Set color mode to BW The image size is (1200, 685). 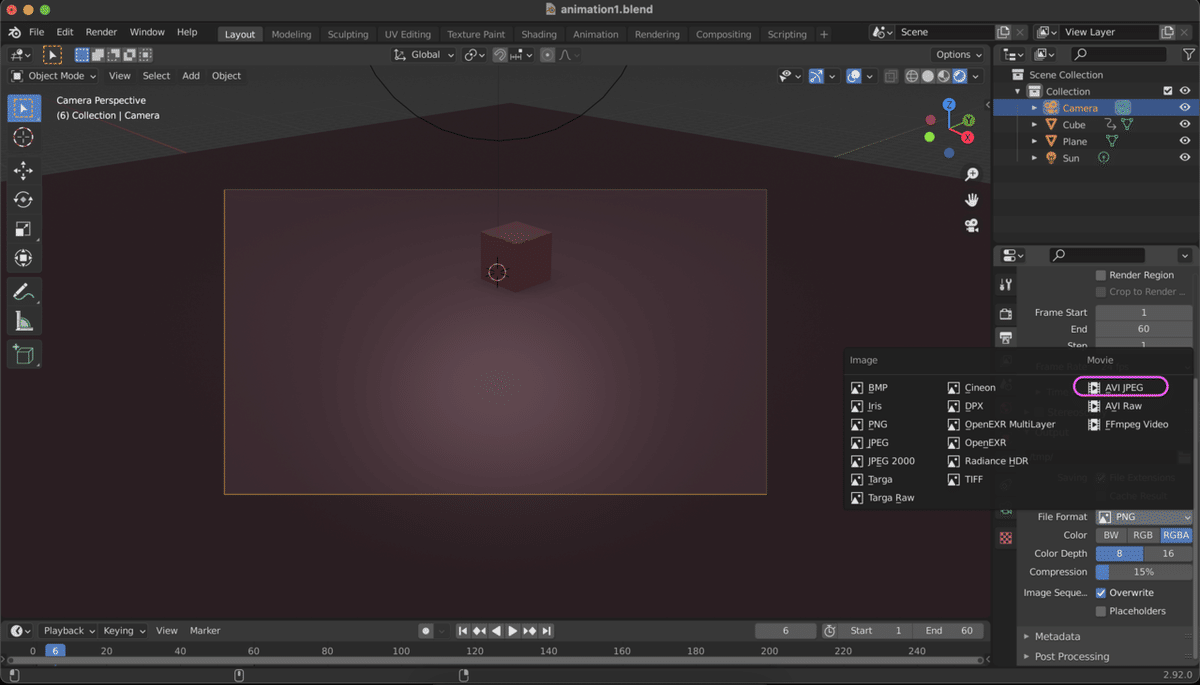click(x=1111, y=535)
